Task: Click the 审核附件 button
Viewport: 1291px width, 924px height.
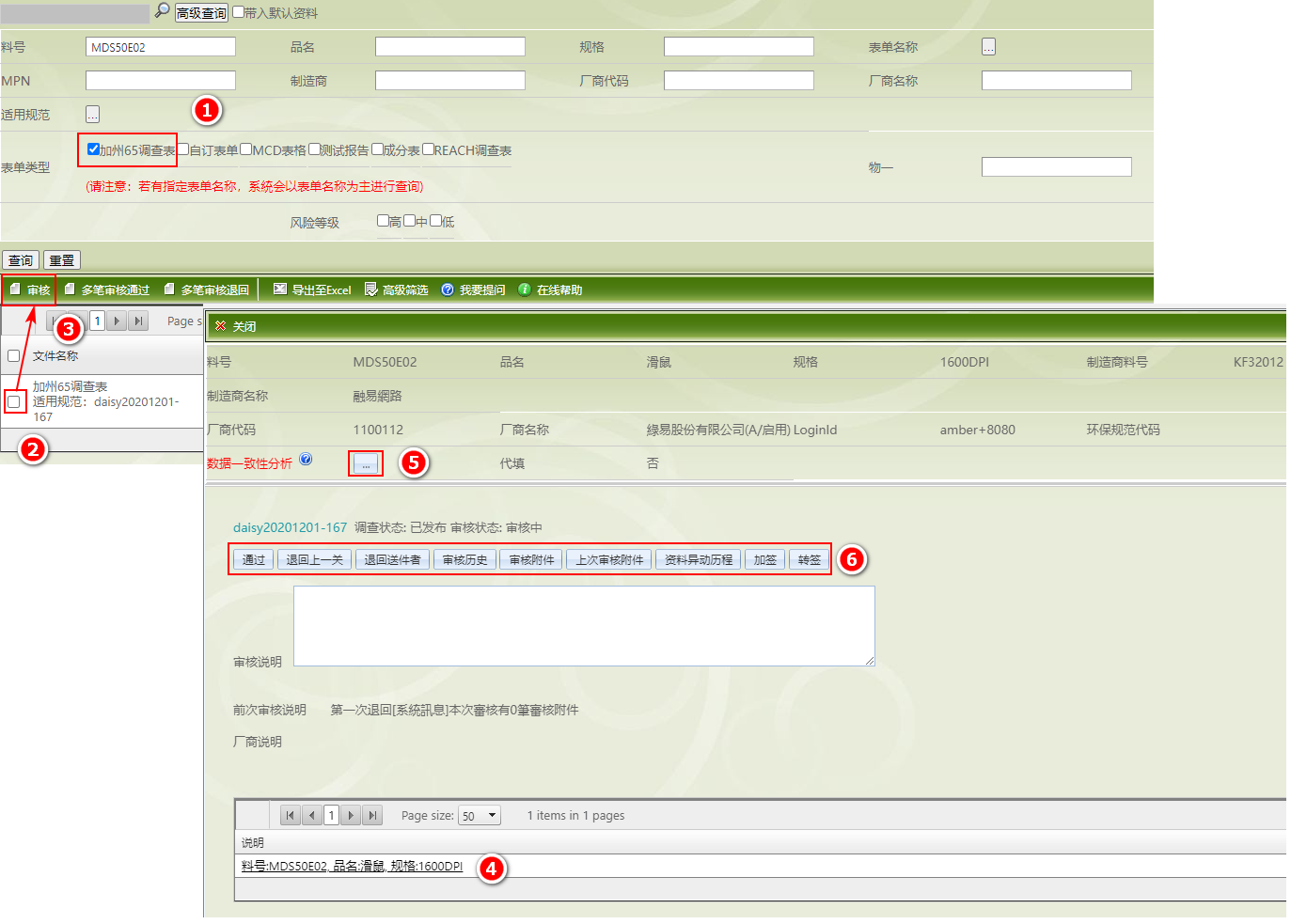Action: tap(531, 559)
